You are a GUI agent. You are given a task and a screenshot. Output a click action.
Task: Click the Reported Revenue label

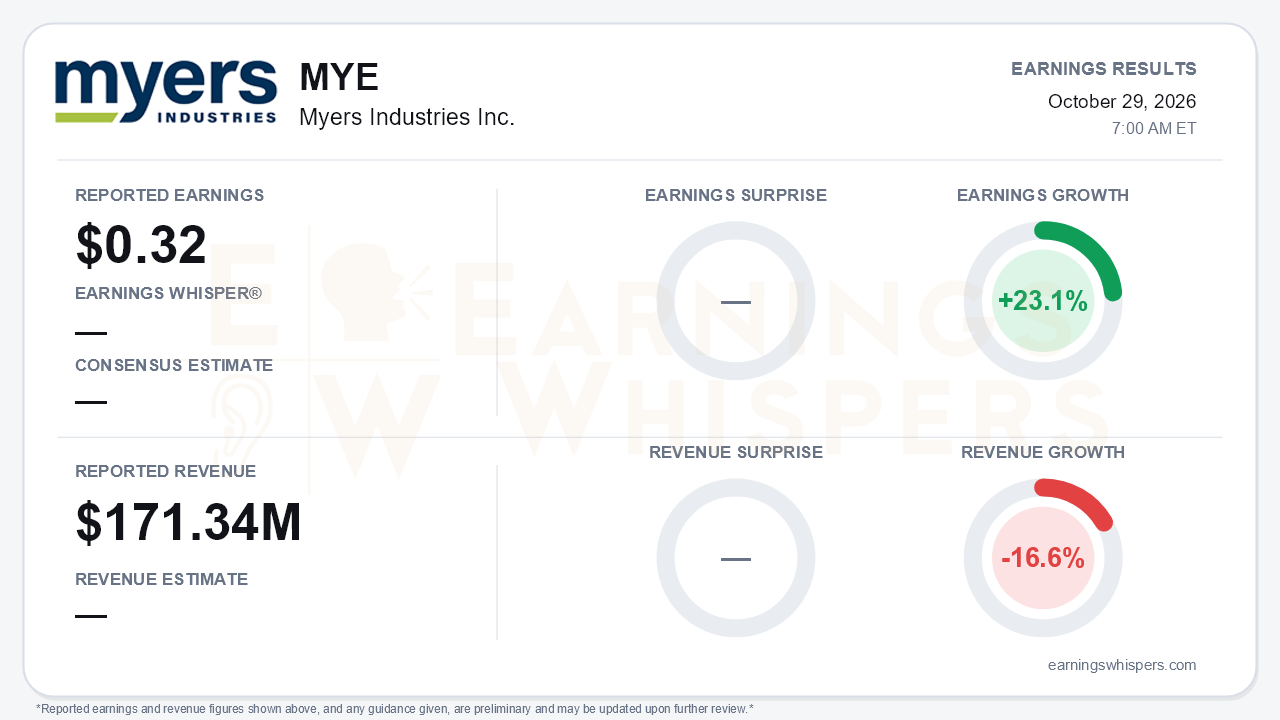point(166,471)
